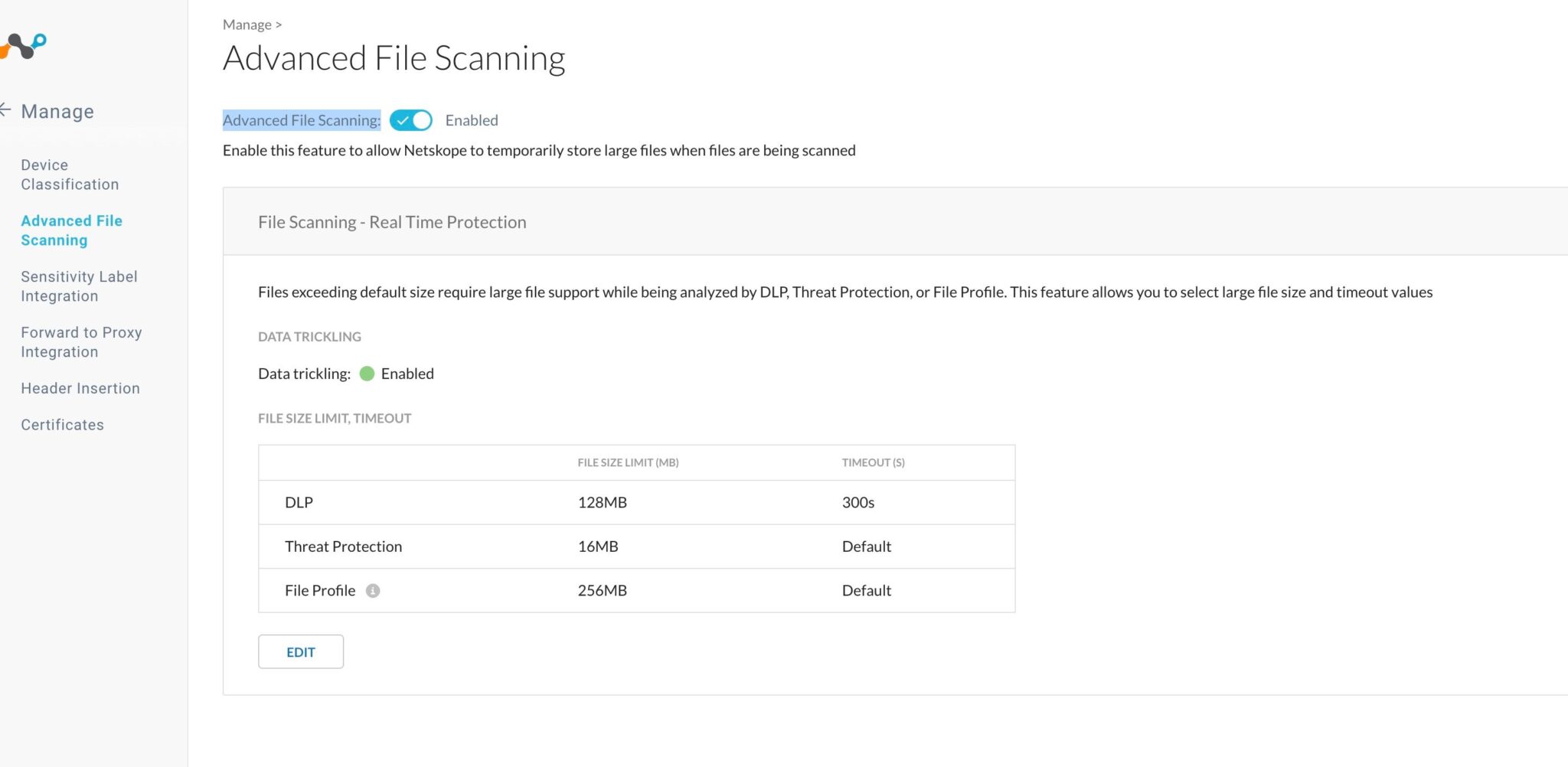Toggle Advanced File Scanning off using the switch
Image resolution: width=1568 pixels, height=767 pixels.
point(411,120)
